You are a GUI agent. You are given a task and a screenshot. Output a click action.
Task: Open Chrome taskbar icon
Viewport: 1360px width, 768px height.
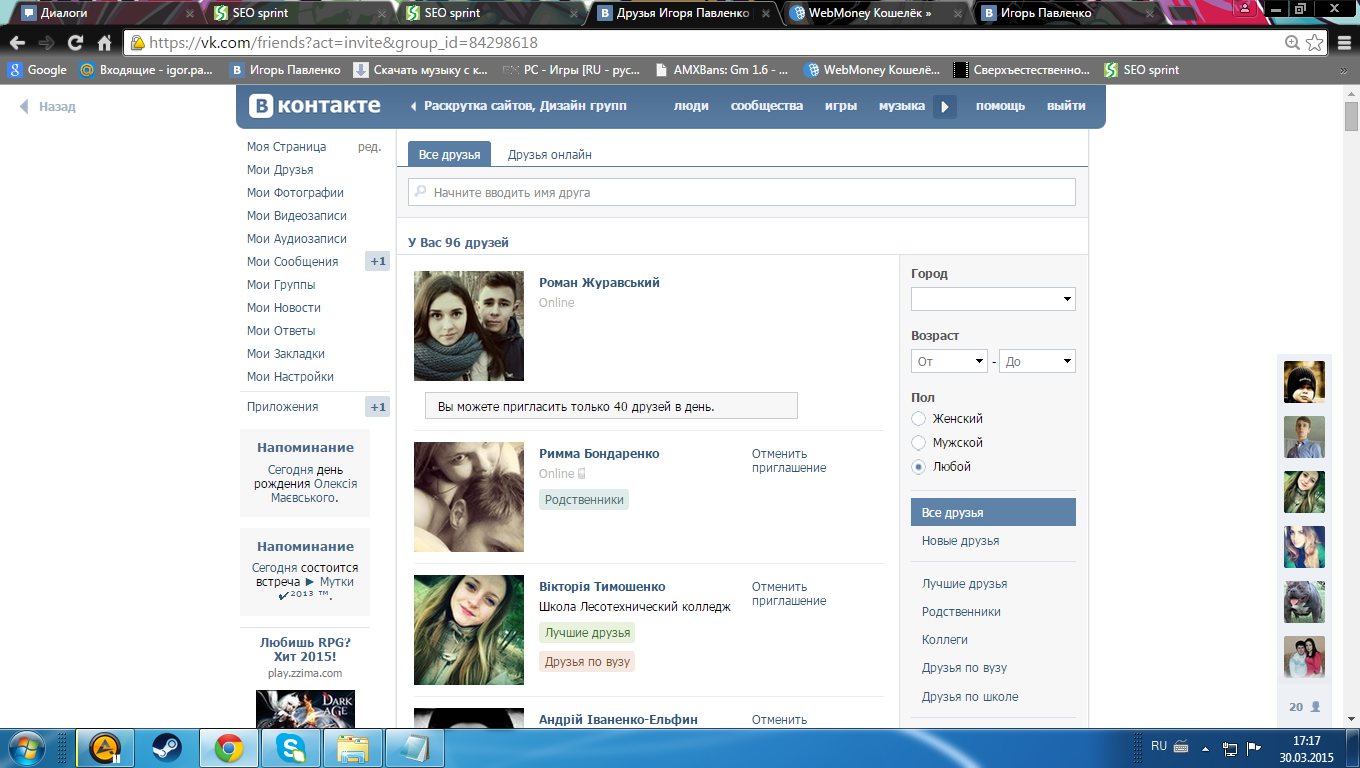[228, 747]
